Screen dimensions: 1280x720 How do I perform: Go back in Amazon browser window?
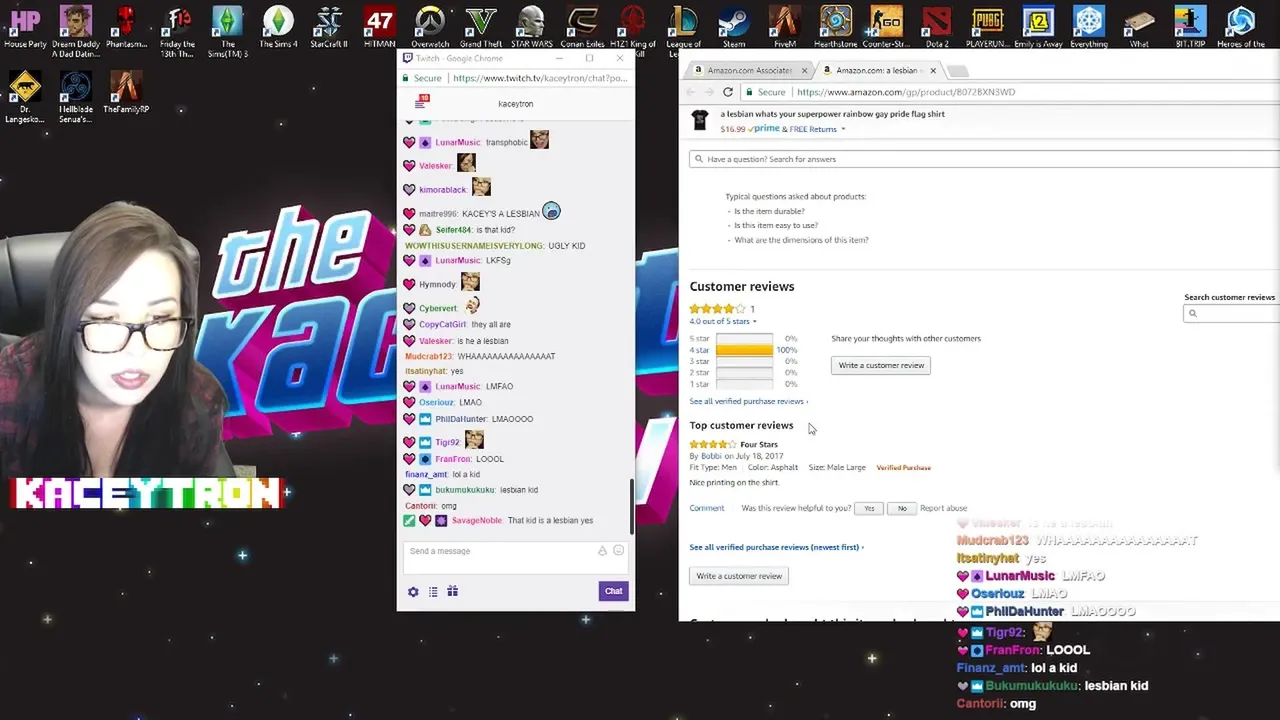tap(690, 92)
